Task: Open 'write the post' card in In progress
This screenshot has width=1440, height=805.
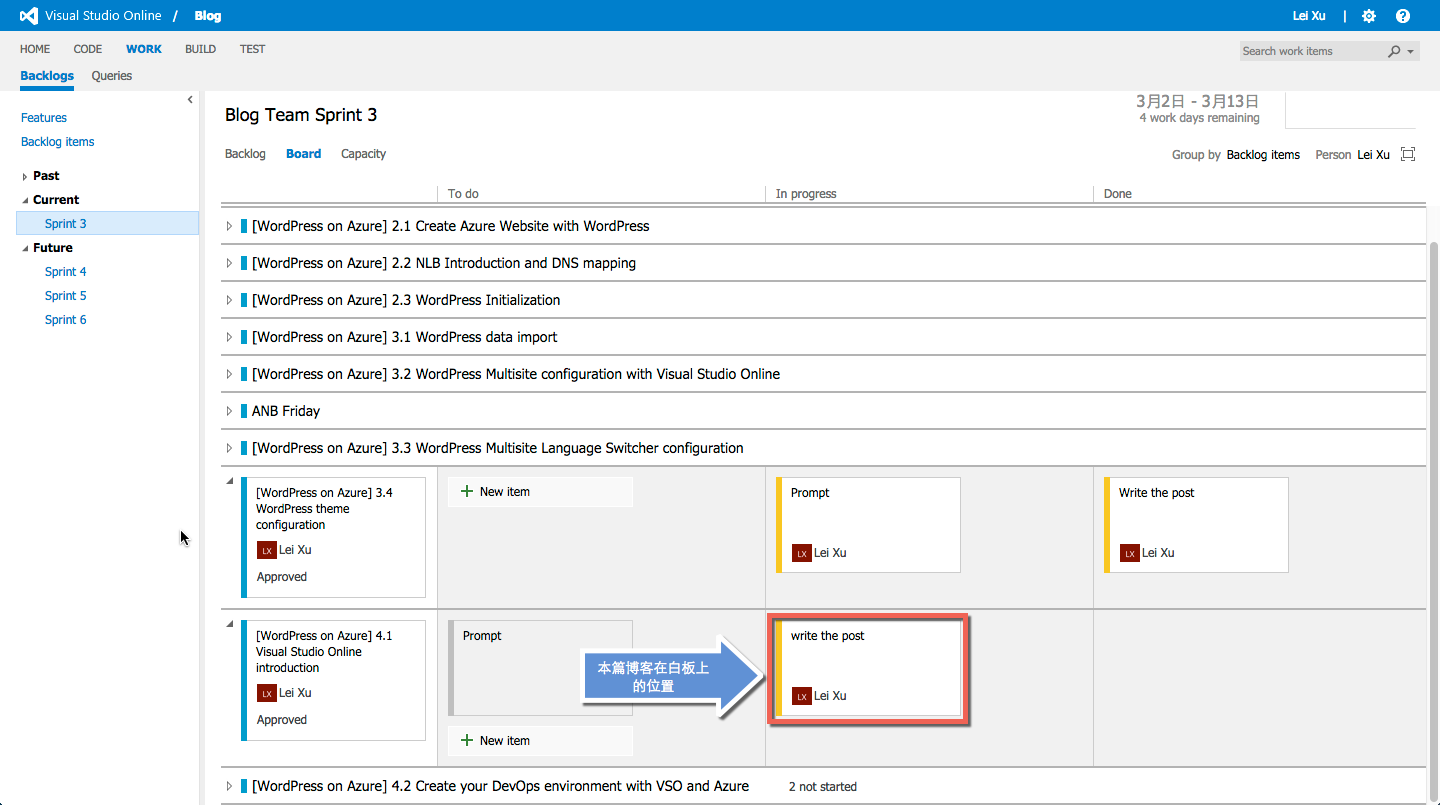Action: point(868,668)
